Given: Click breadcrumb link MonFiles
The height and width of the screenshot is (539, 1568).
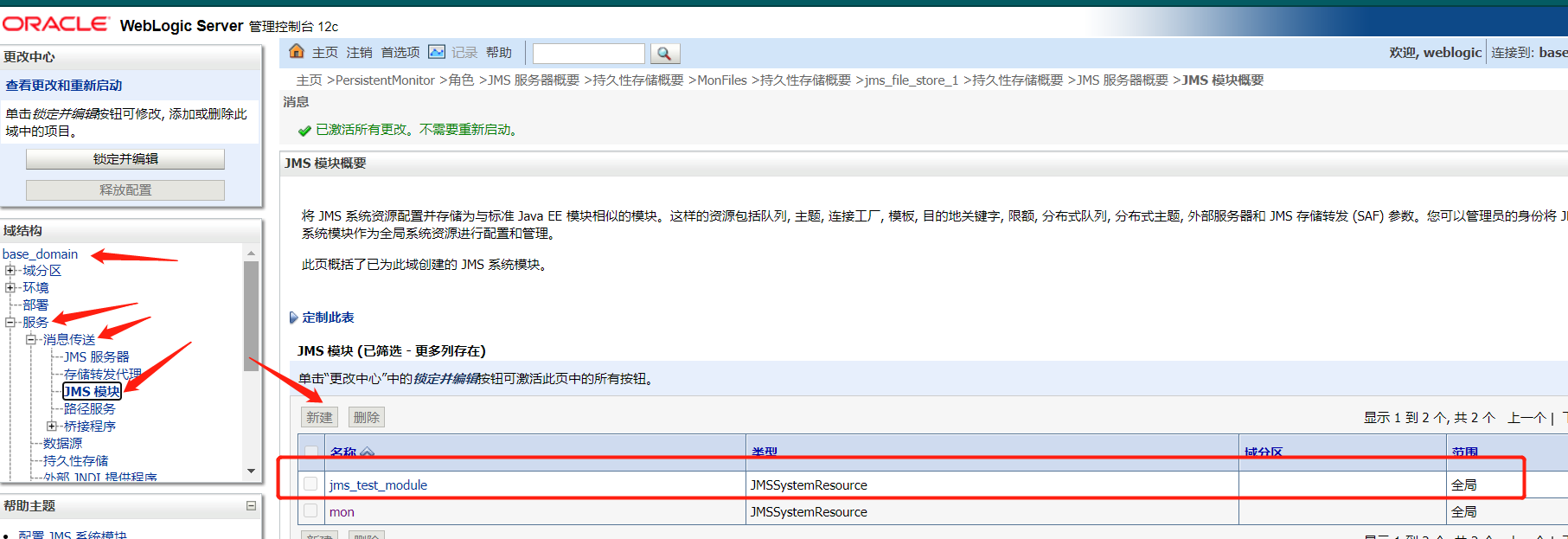Looking at the screenshot, I should [721, 80].
